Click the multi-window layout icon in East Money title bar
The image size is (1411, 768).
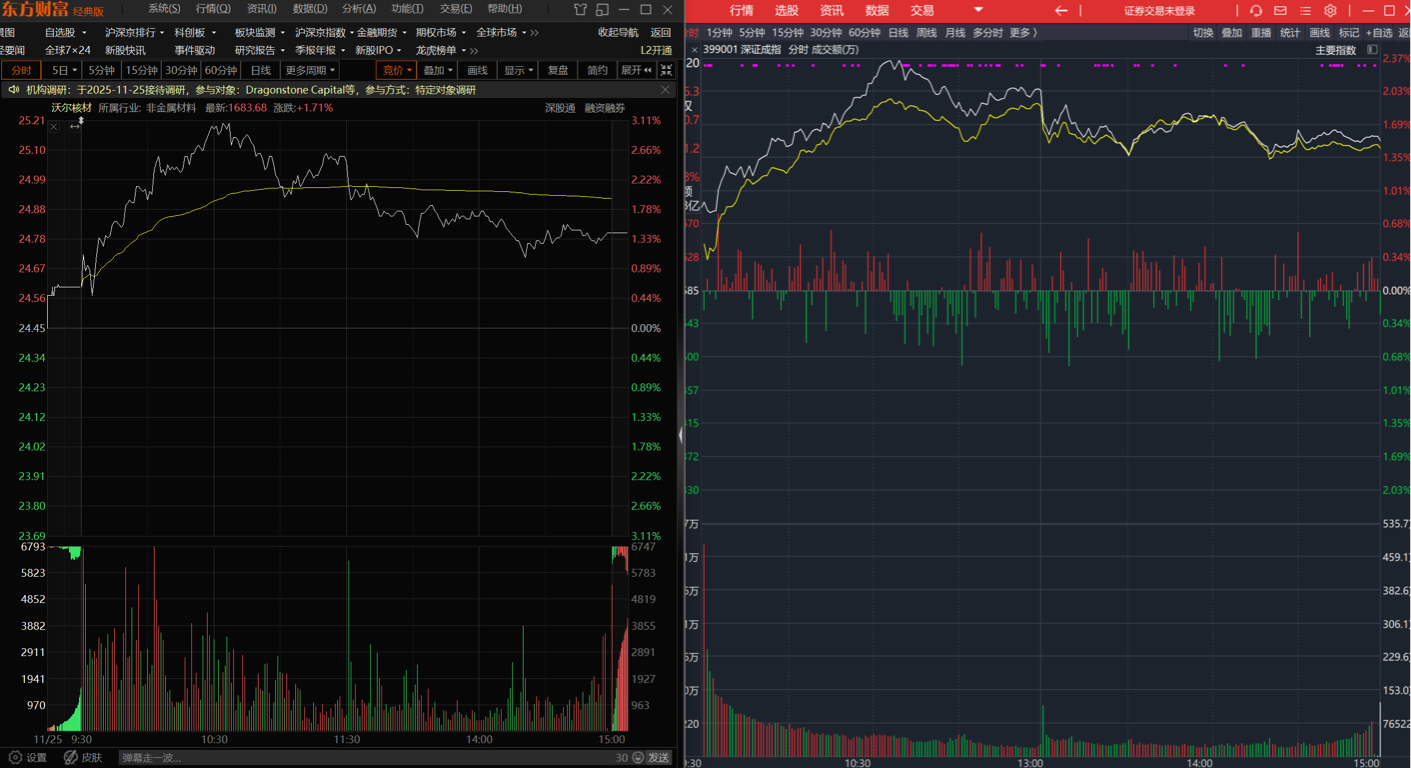(602, 10)
